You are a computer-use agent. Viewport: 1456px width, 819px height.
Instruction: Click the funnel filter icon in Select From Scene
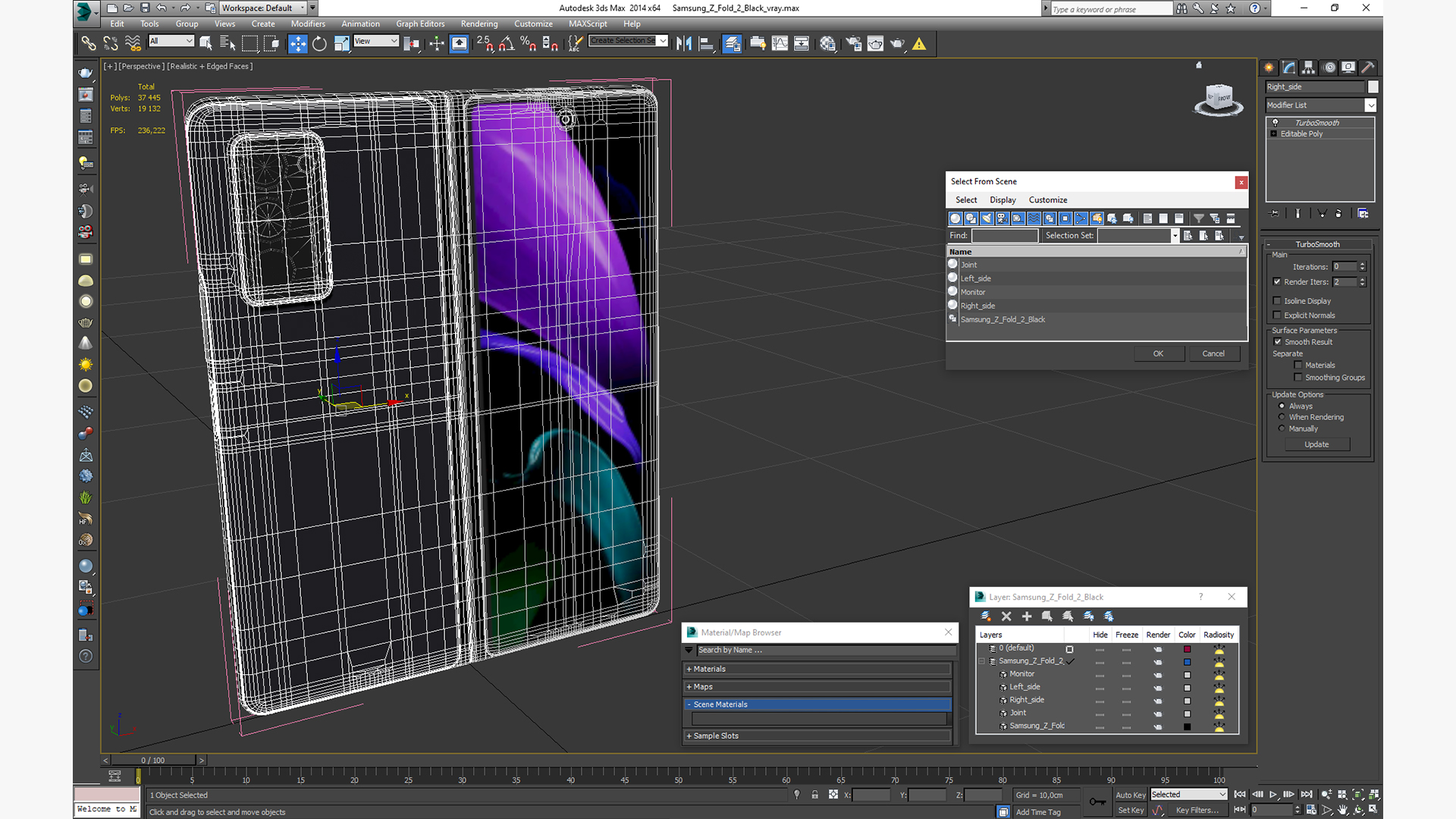[x=1199, y=218]
